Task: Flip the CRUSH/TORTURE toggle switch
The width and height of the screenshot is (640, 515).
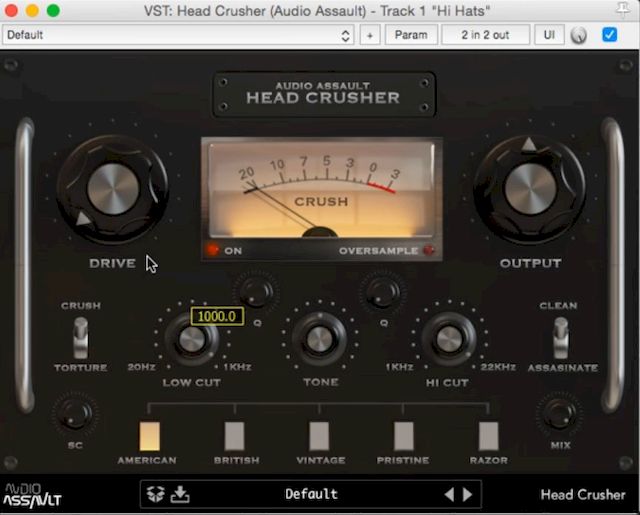Action: pos(80,337)
